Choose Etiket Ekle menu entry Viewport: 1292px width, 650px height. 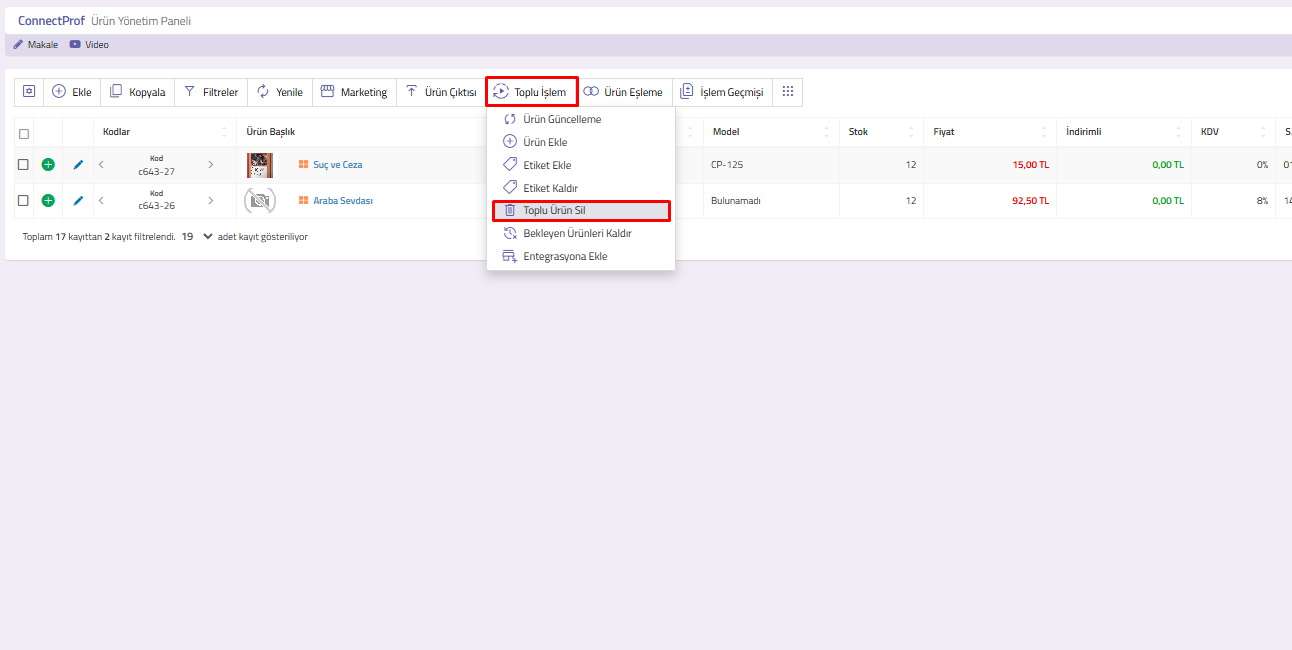pyautogui.click(x=580, y=165)
